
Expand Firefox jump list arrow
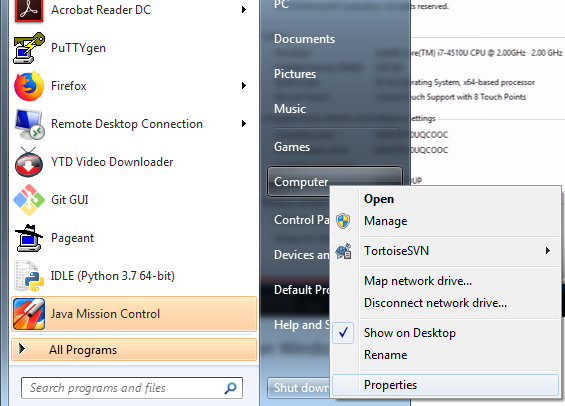coord(244,86)
